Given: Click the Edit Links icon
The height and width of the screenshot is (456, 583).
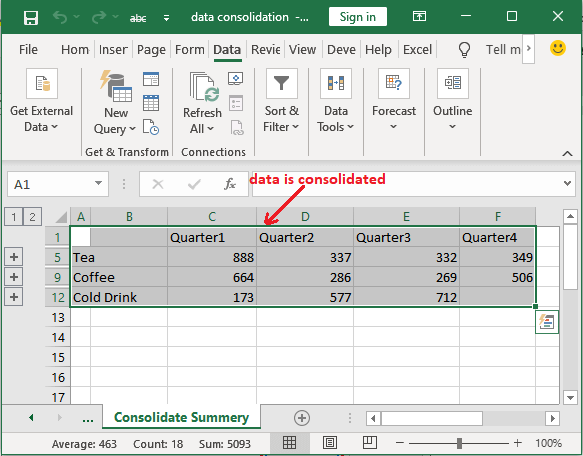Looking at the screenshot, I should point(236,128).
